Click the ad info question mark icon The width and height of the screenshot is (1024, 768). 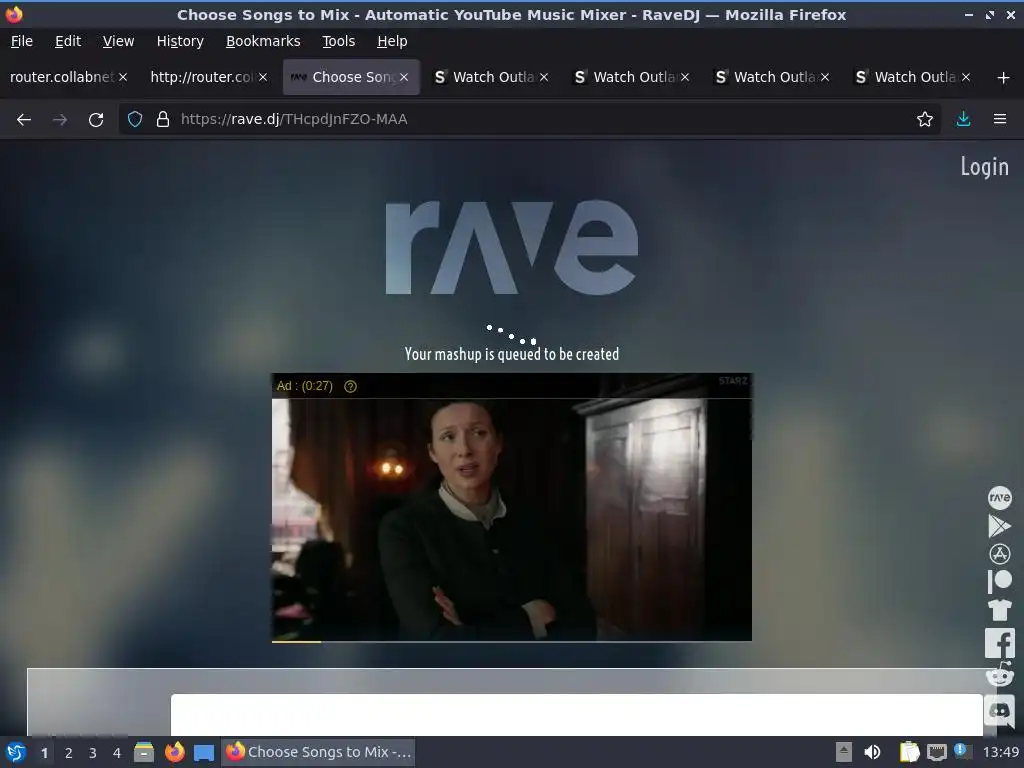click(350, 386)
